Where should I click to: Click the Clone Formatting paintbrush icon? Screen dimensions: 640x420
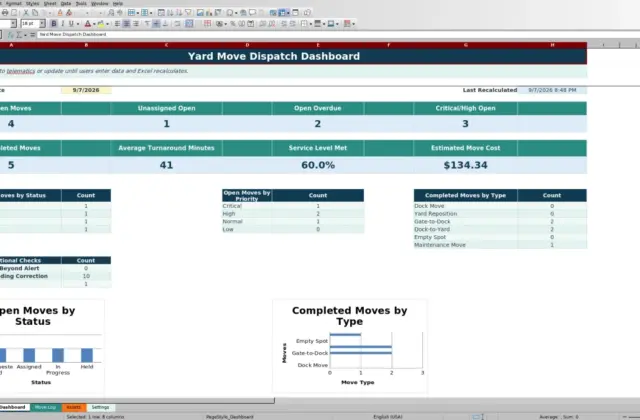60,13
